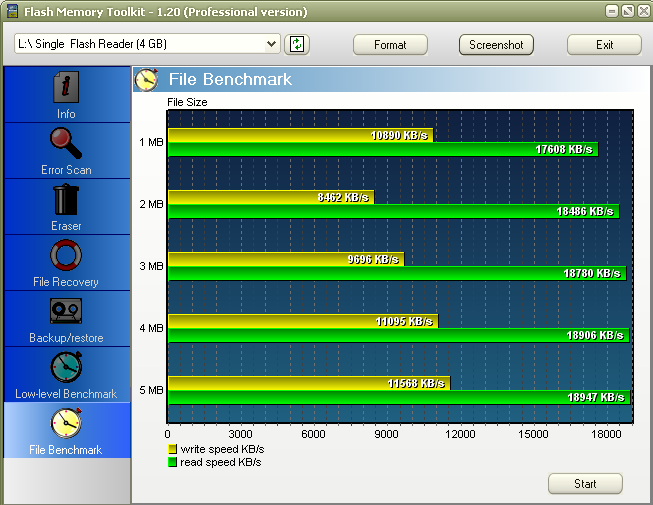
Task: Click the app icon in title bar
Action: (12, 11)
